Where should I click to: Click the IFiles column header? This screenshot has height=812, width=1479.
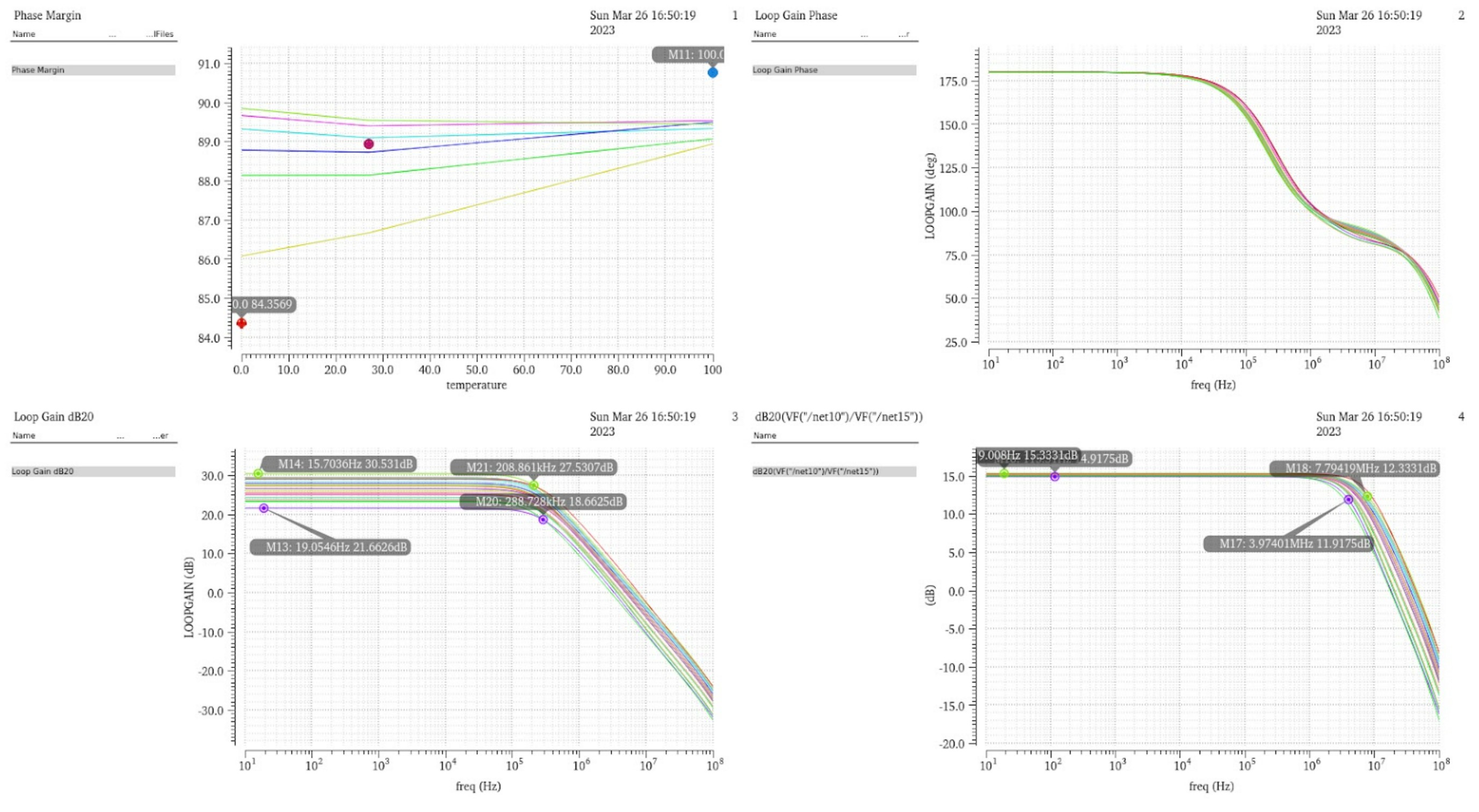(160, 34)
